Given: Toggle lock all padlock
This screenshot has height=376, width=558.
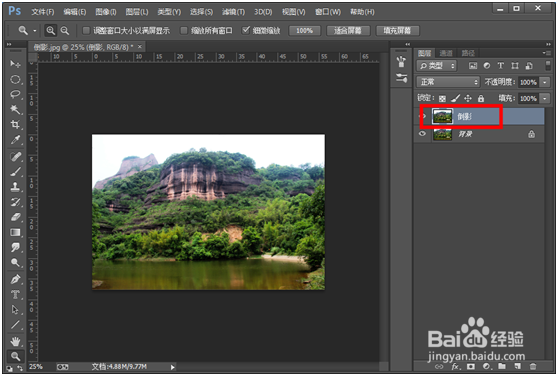Looking at the screenshot, I should 481,99.
